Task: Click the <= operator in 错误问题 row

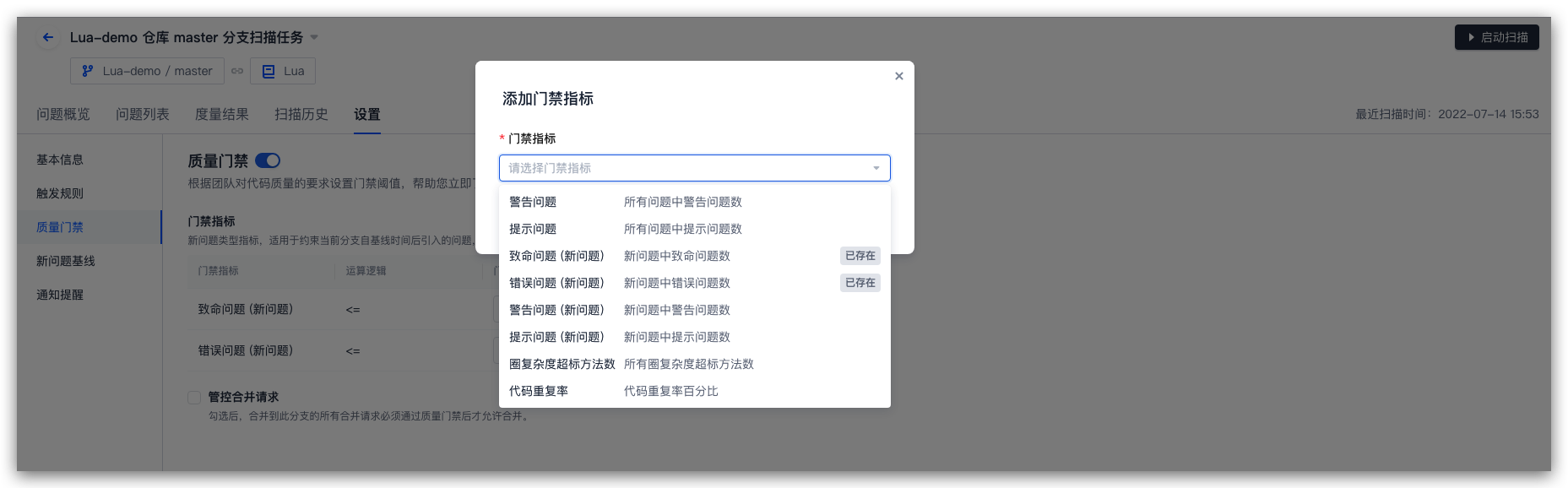Action: click(353, 351)
